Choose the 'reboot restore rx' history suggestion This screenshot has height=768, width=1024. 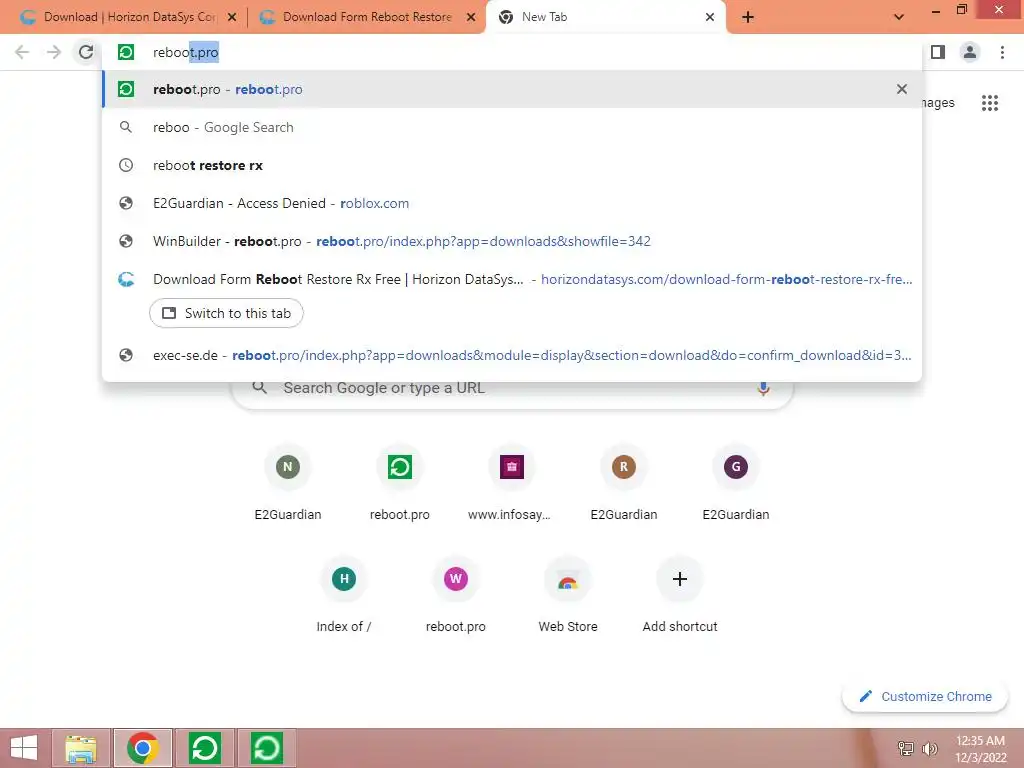coord(512,165)
